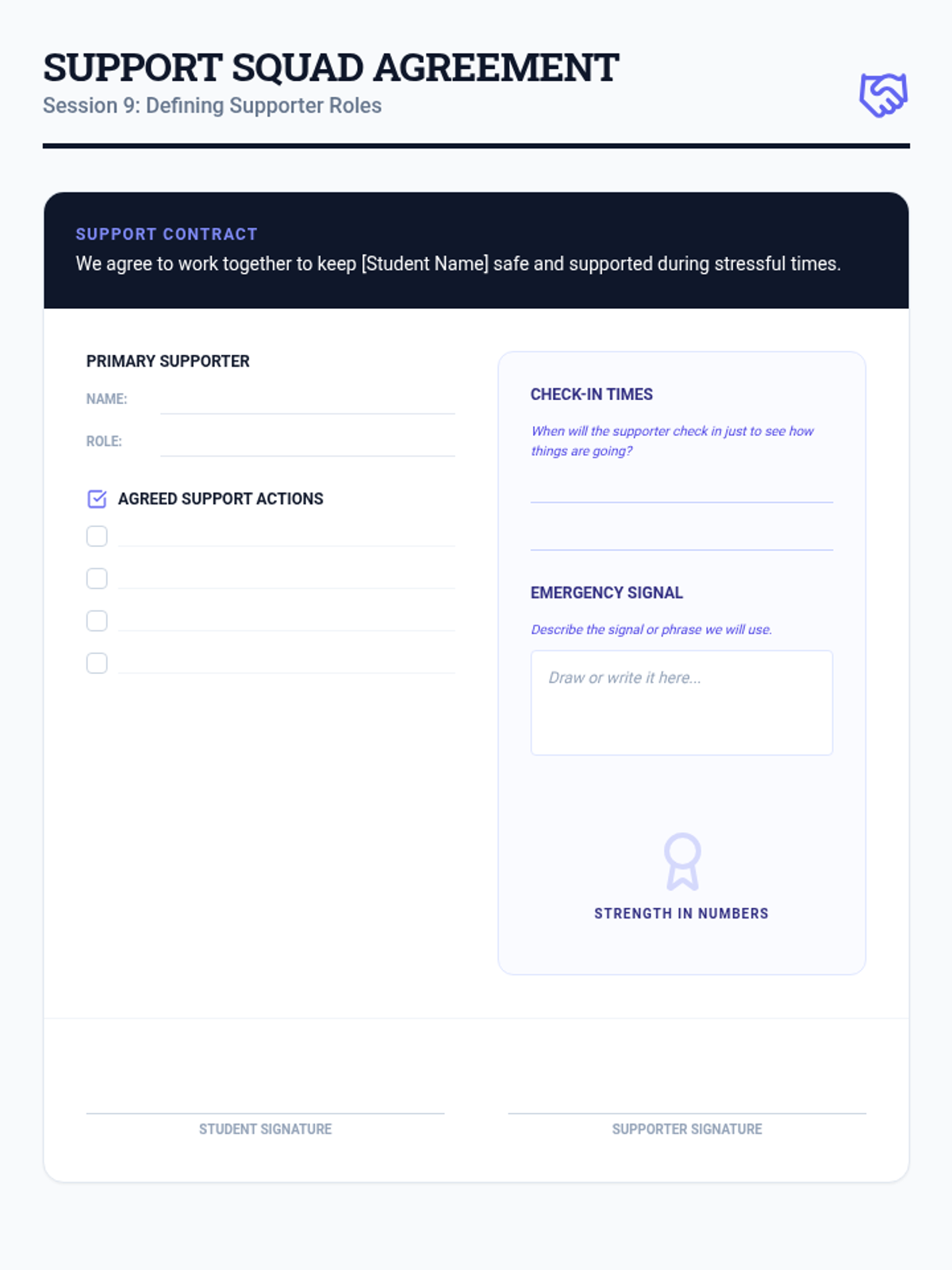This screenshot has height=1270, width=952.
Task: Click the handshake icon in the header
Action: 883,95
